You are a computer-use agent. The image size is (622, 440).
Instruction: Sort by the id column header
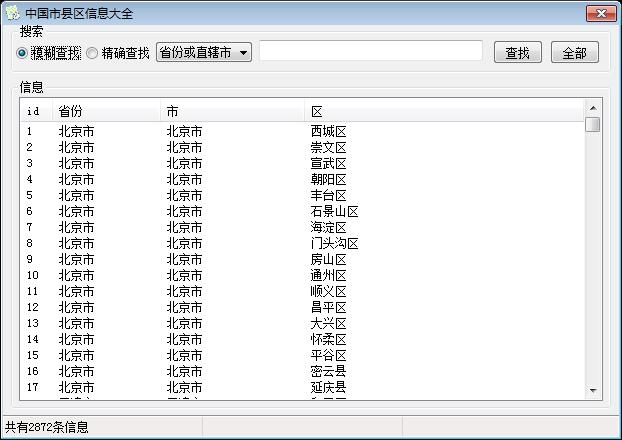point(35,111)
